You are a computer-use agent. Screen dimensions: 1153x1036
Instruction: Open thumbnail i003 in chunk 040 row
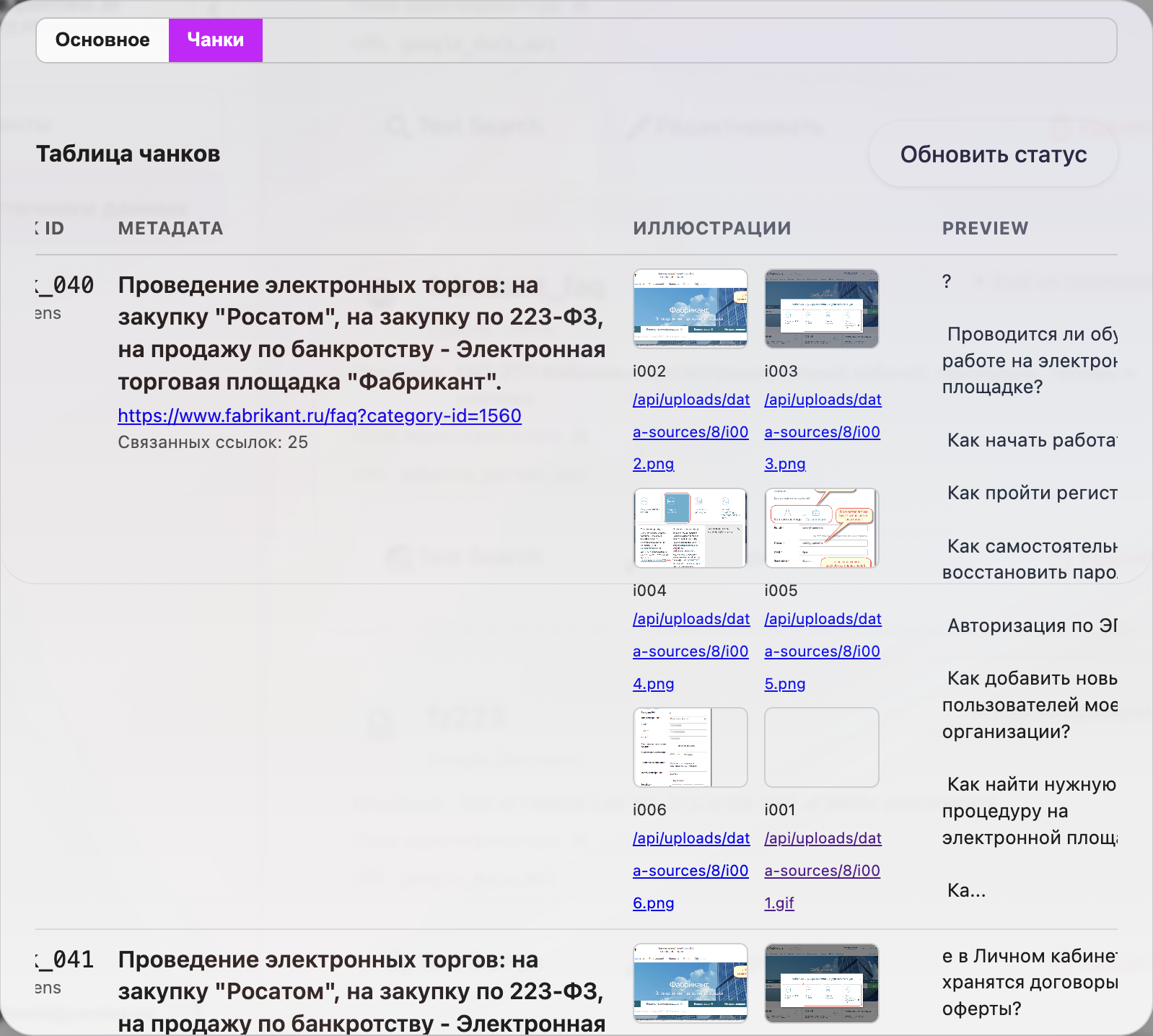click(x=822, y=309)
